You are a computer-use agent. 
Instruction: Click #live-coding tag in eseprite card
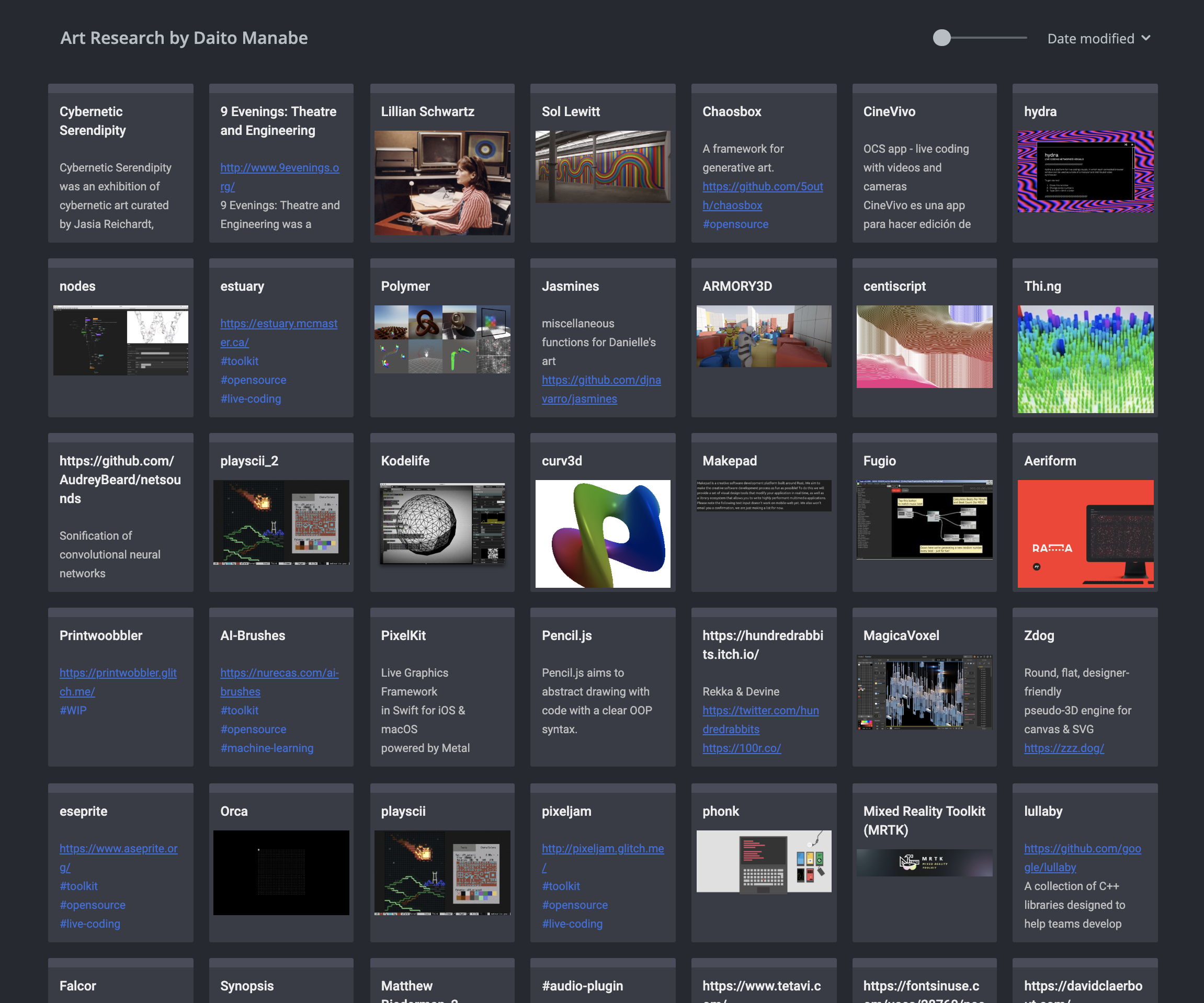(x=89, y=924)
